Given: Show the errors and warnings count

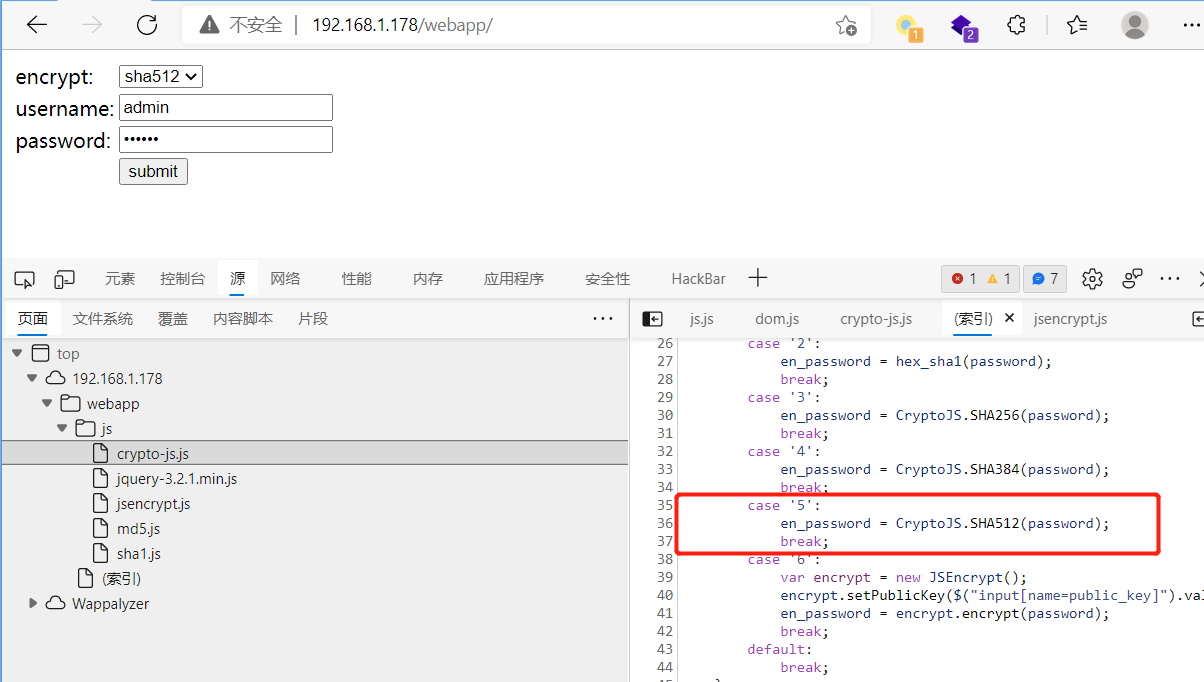Looking at the screenshot, I should point(981,279).
